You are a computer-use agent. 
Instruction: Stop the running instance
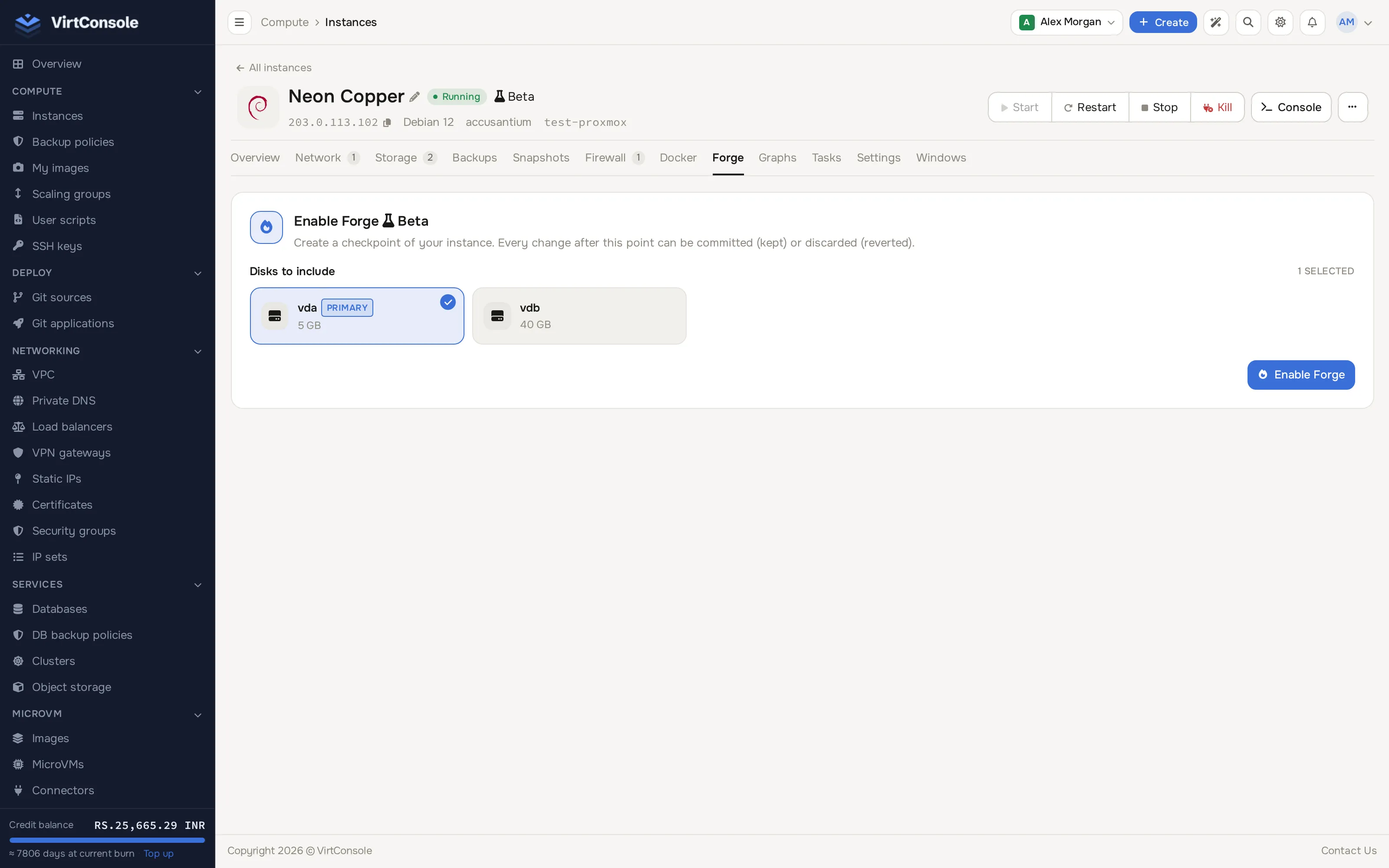pos(1159,107)
